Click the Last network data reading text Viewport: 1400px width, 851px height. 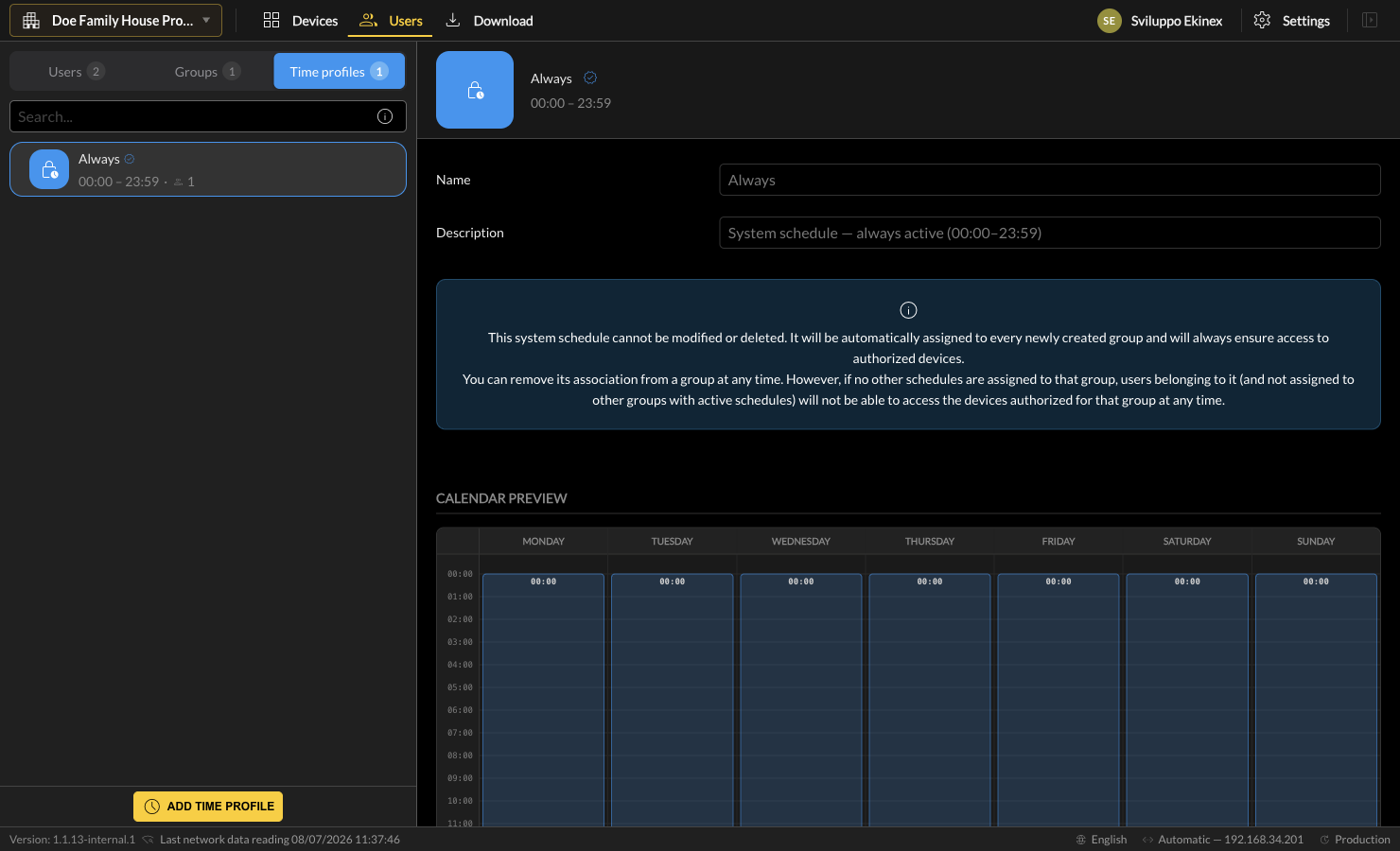[x=280, y=840]
